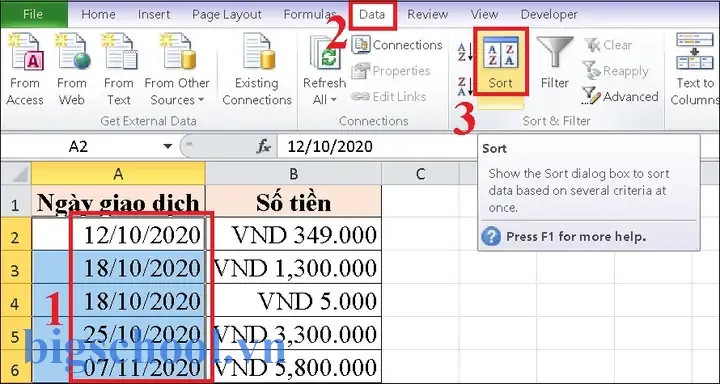This screenshot has width=720, height=384.
Task: Select cell containing 25/10/2020
Action: click(x=118, y=334)
